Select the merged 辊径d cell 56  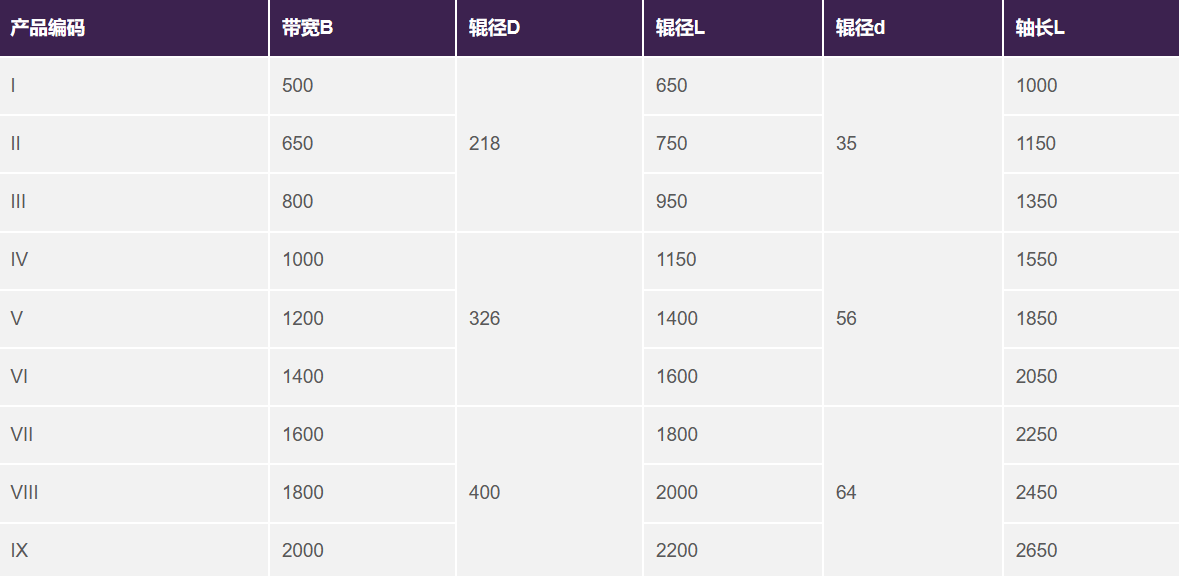(x=913, y=319)
